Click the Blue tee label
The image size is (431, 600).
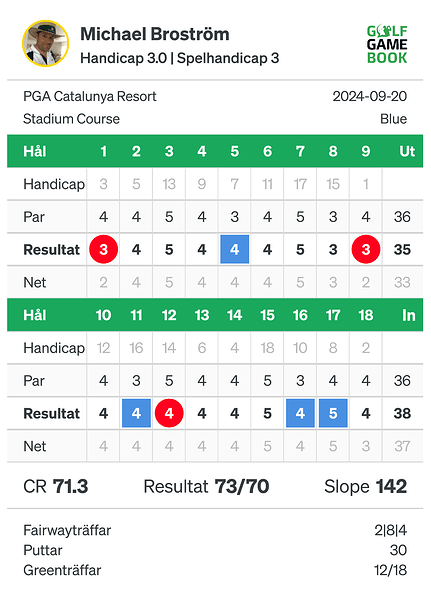click(393, 119)
